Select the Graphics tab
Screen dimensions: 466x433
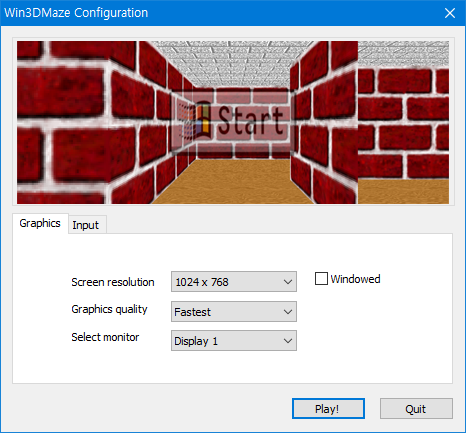click(x=40, y=223)
